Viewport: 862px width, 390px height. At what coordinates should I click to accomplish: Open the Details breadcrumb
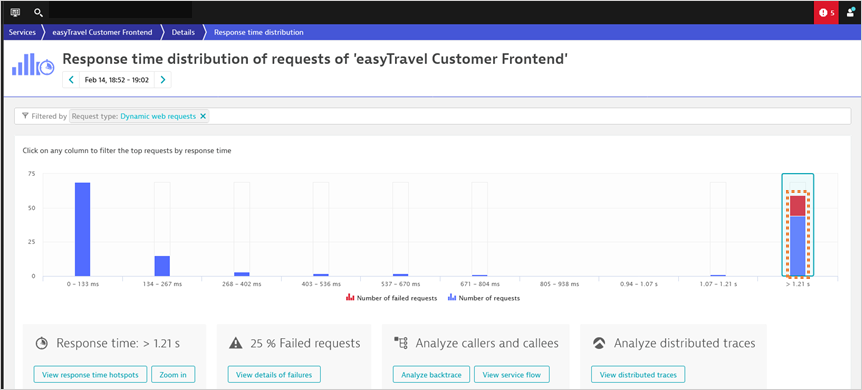[x=183, y=32]
